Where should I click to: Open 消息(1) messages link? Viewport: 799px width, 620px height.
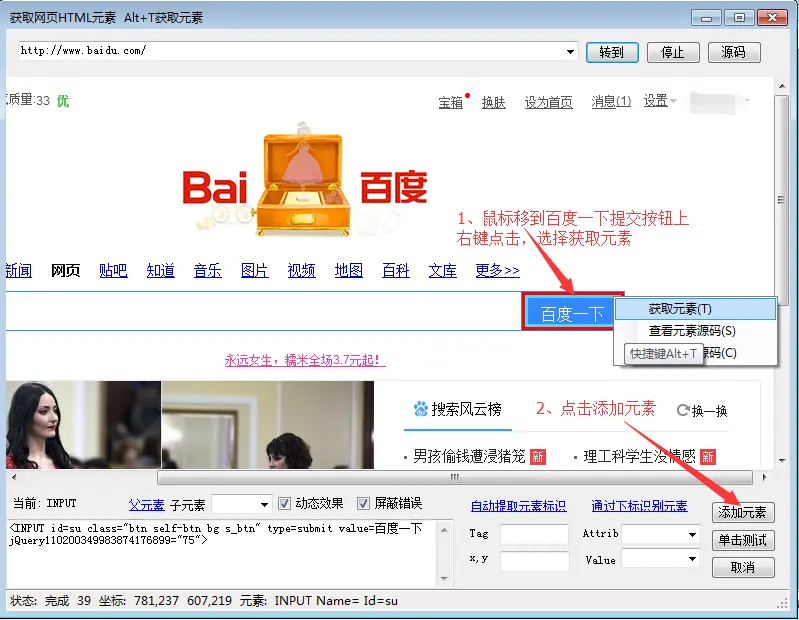coord(611,101)
